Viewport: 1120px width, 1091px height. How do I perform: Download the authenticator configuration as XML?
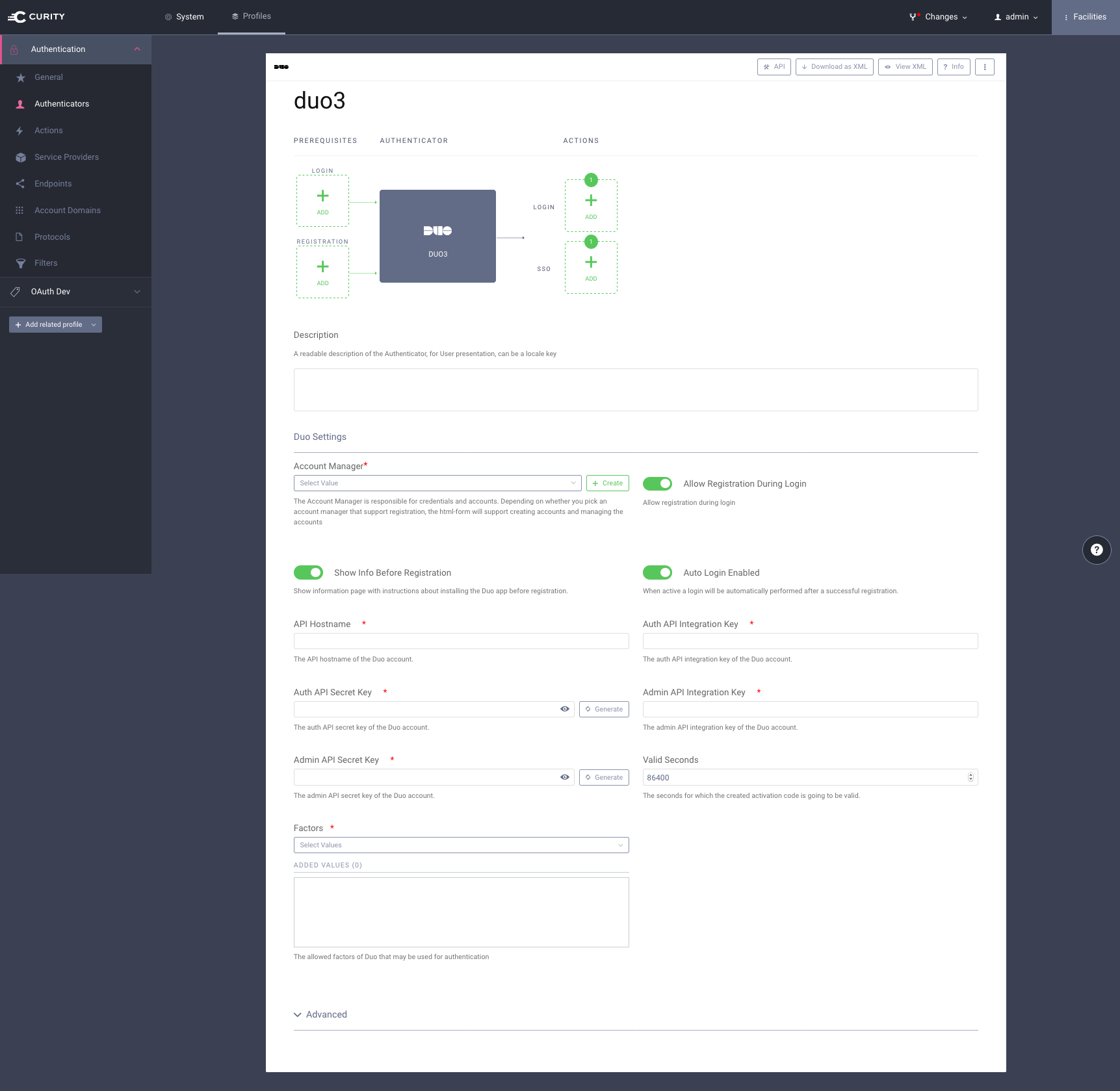(834, 66)
